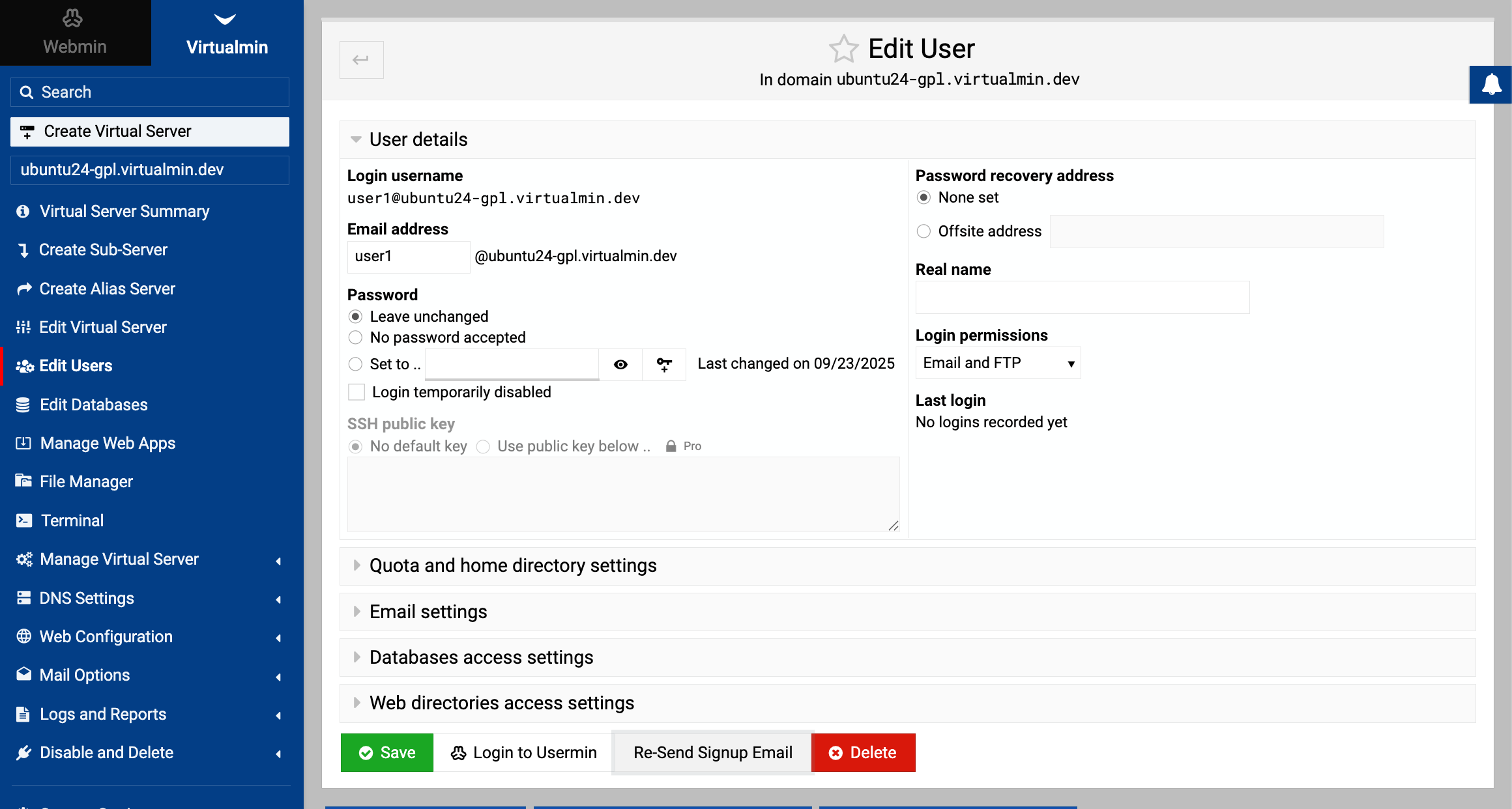1512x809 pixels.
Task: Click Re-Send Signup Email button
Action: (713, 752)
